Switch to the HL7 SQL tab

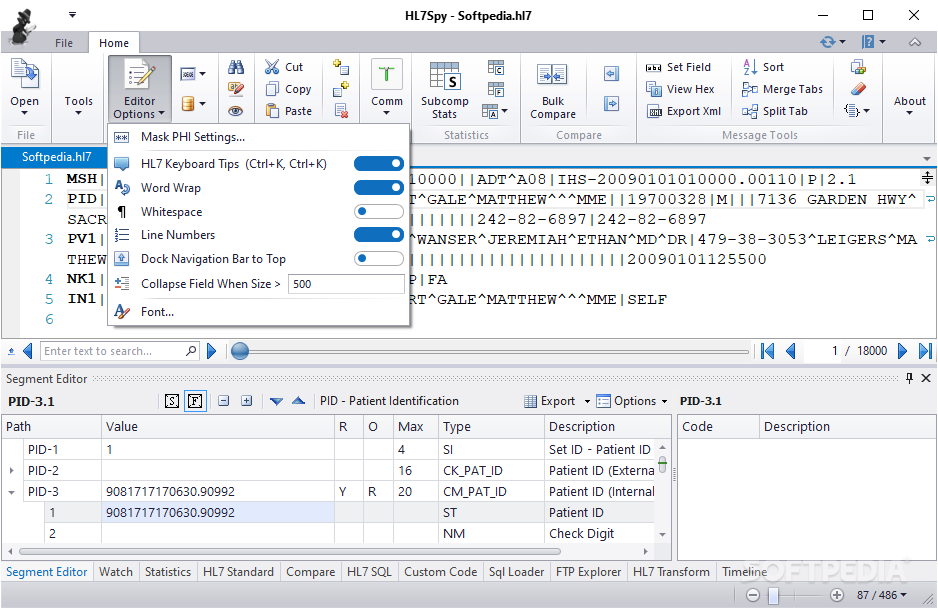[x=369, y=572]
